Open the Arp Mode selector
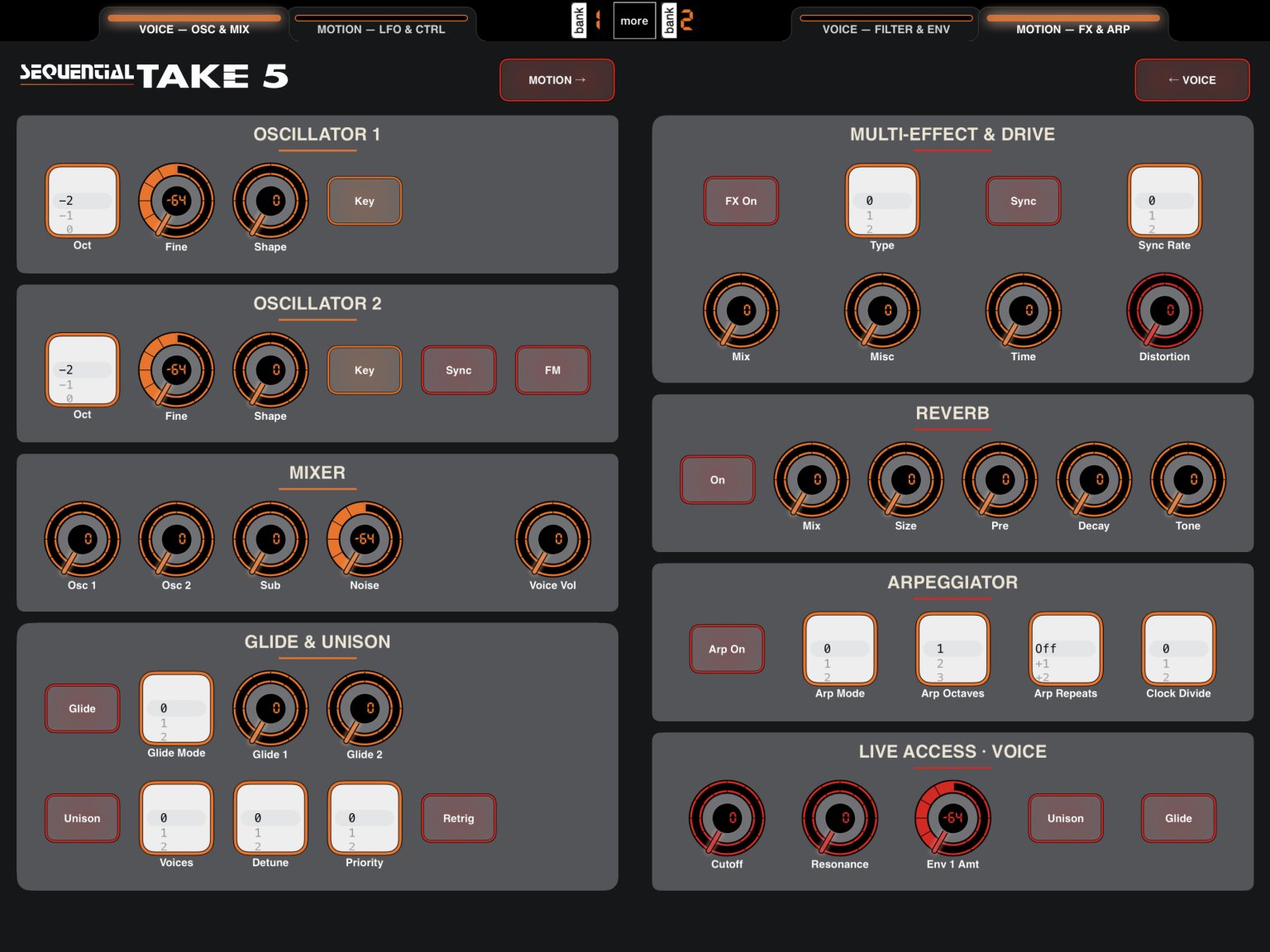 pos(840,650)
